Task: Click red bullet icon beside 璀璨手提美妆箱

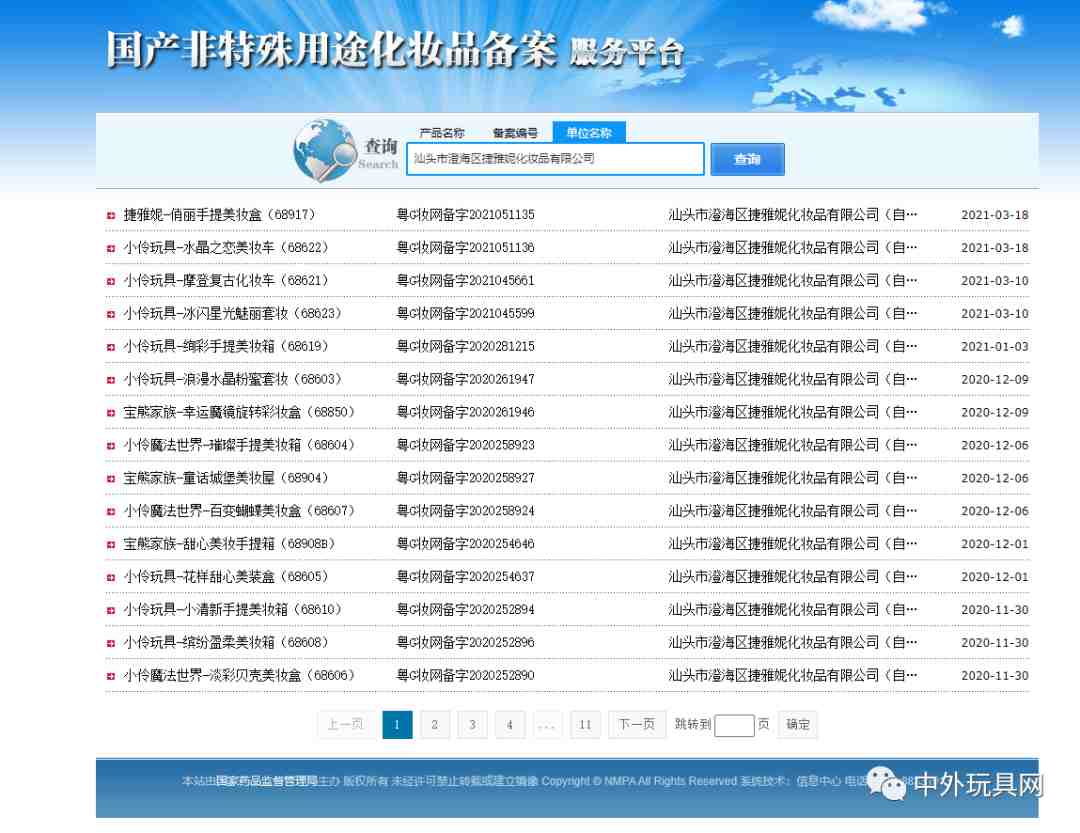Action: click(111, 446)
